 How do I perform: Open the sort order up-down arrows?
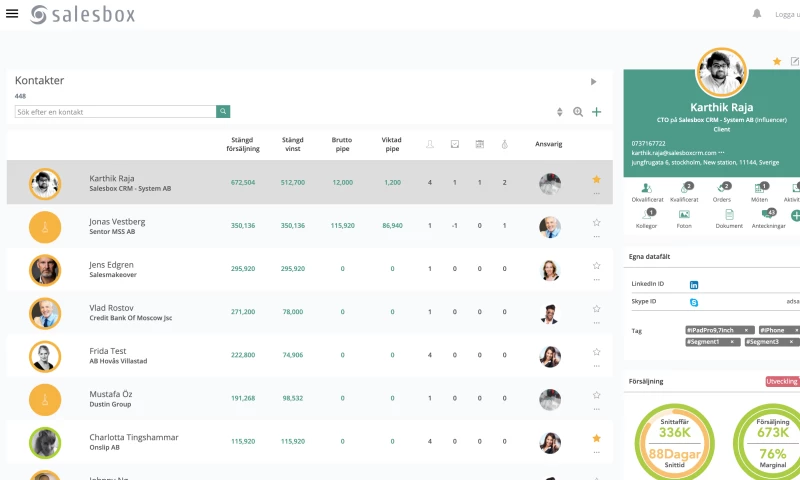[560, 112]
